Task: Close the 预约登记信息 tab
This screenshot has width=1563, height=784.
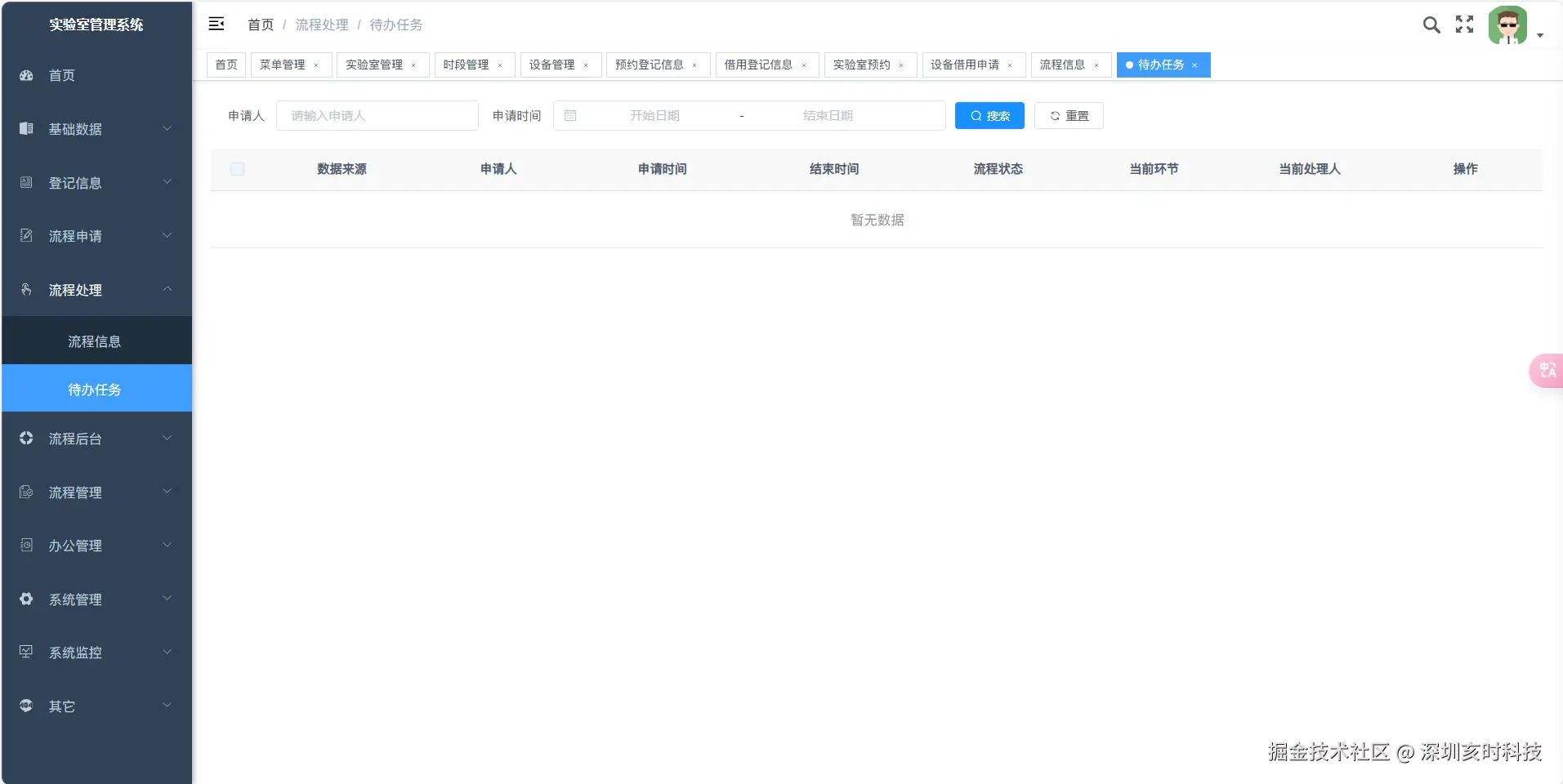Action: click(694, 65)
